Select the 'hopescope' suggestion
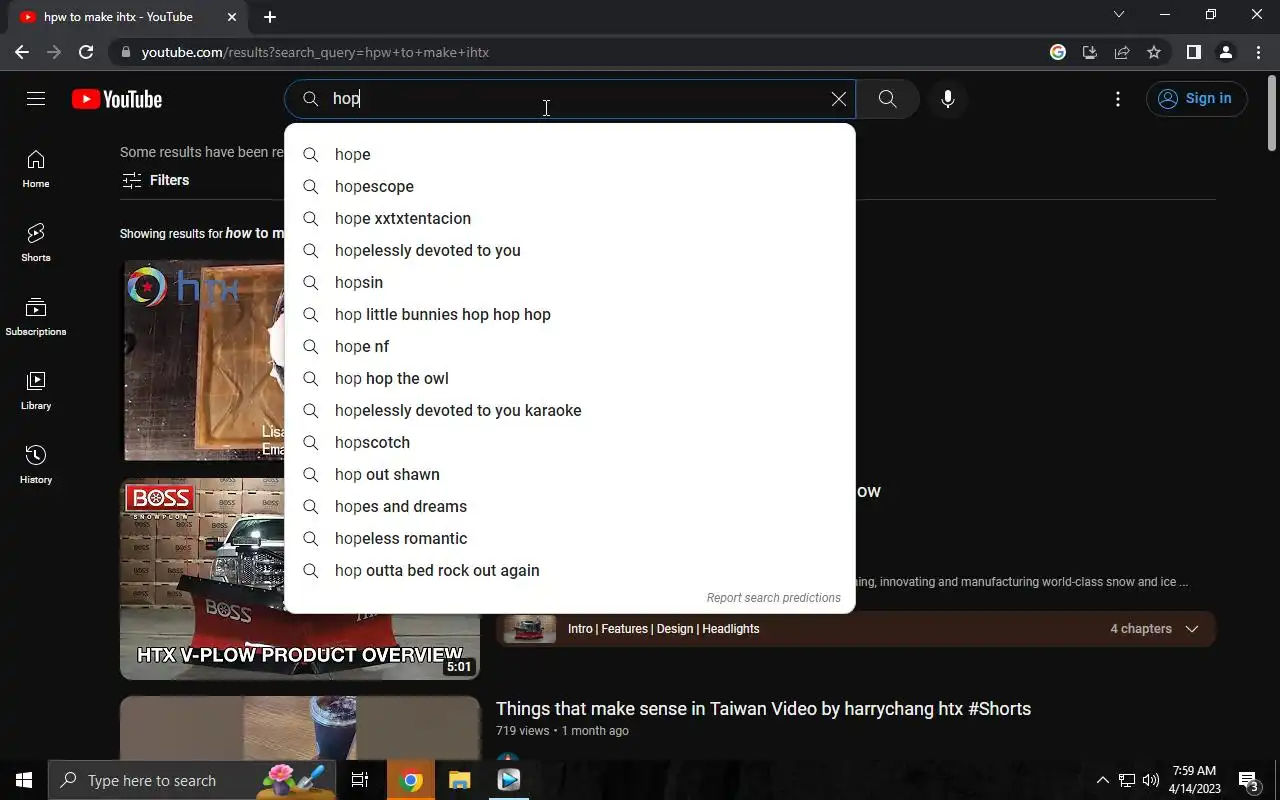The height and width of the screenshot is (800, 1280). (x=570, y=186)
